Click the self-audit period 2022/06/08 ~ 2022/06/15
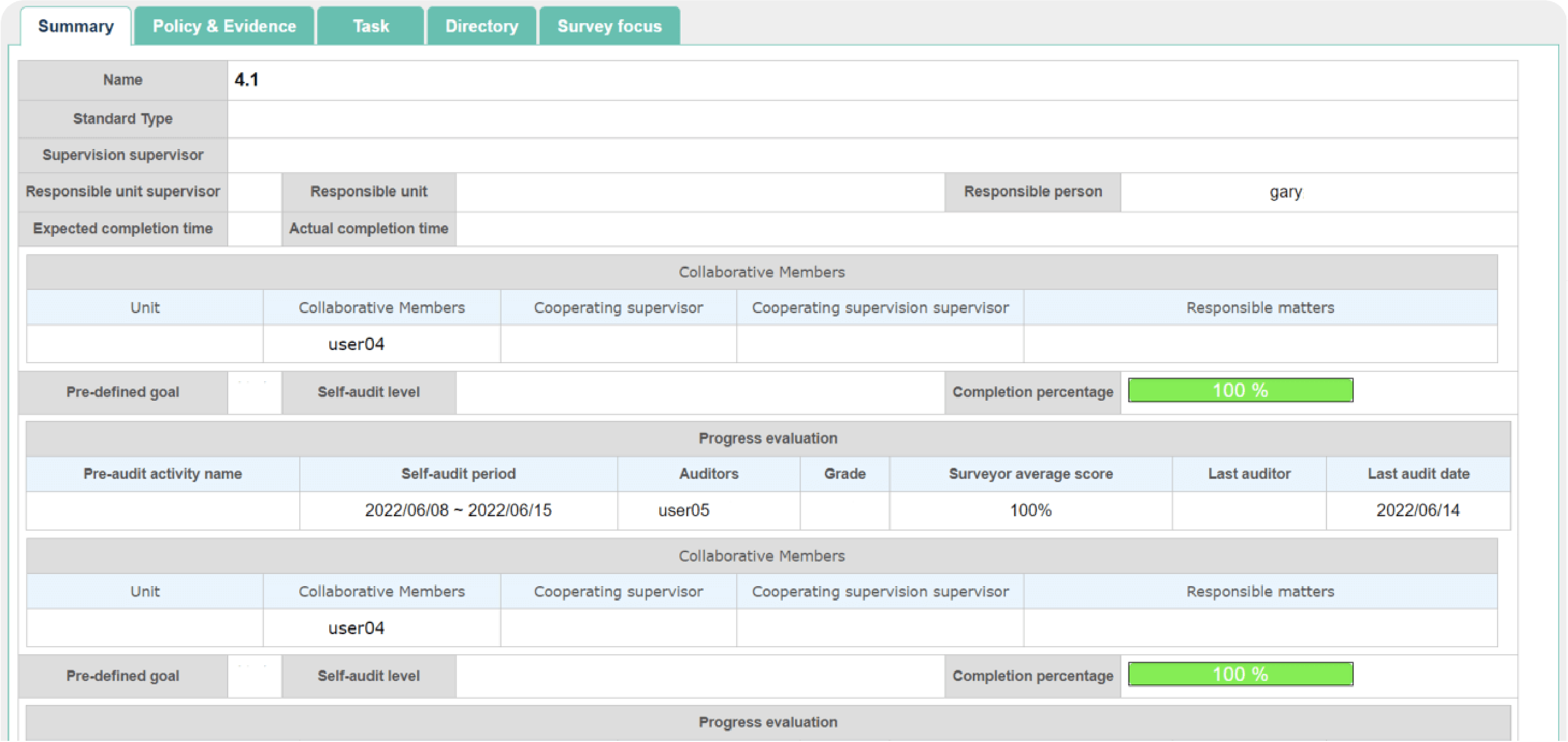 click(x=458, y=510)
